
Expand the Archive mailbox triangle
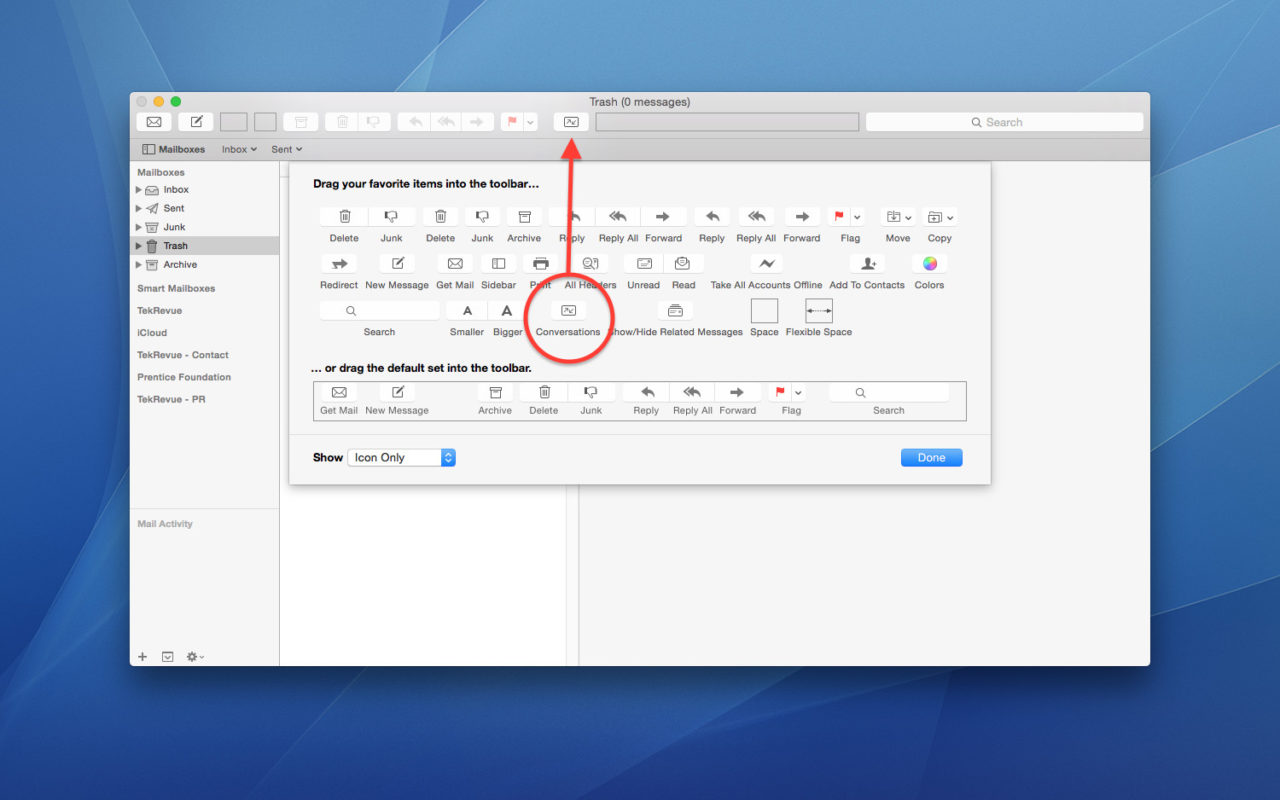pos(139,265)
